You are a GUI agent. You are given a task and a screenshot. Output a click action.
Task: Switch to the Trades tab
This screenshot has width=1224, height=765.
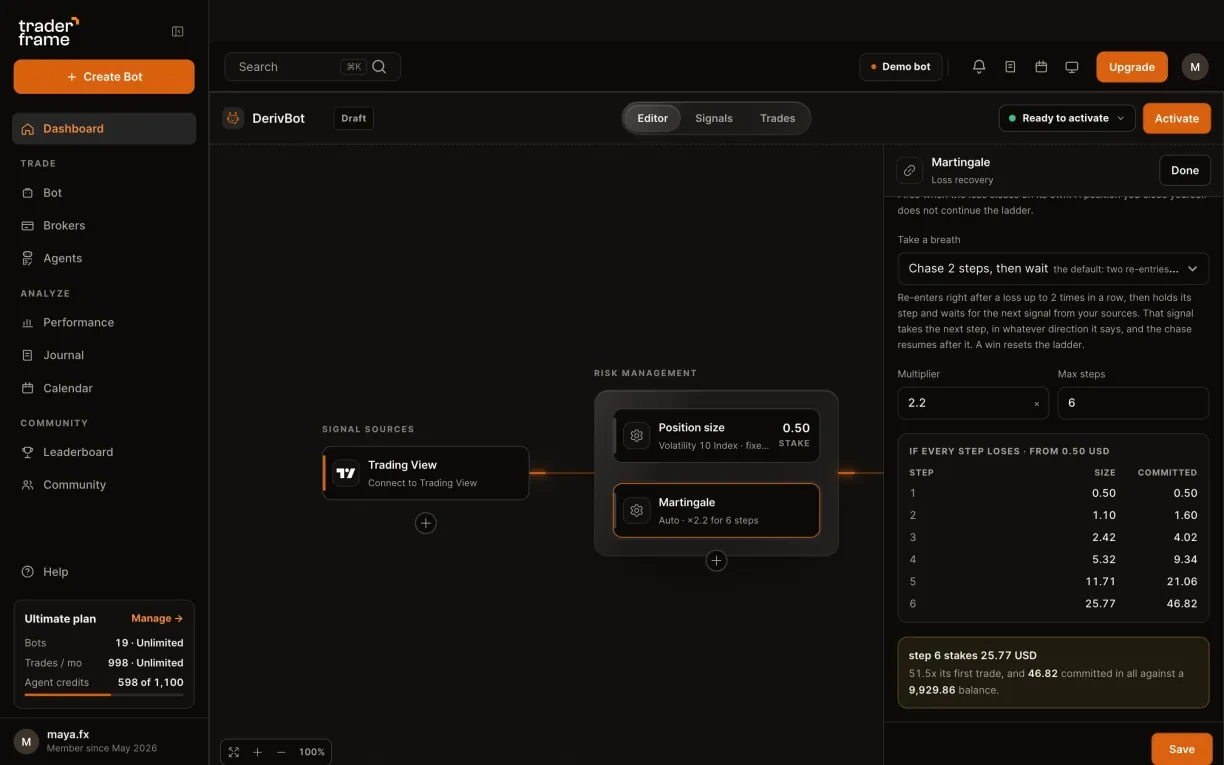pos(778,118)
